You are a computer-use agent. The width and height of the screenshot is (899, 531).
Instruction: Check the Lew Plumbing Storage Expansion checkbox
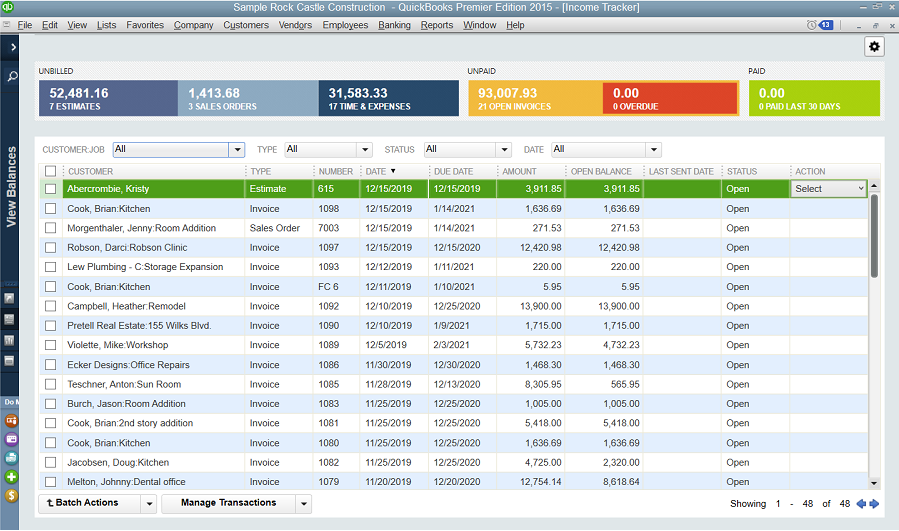[50, 267]
